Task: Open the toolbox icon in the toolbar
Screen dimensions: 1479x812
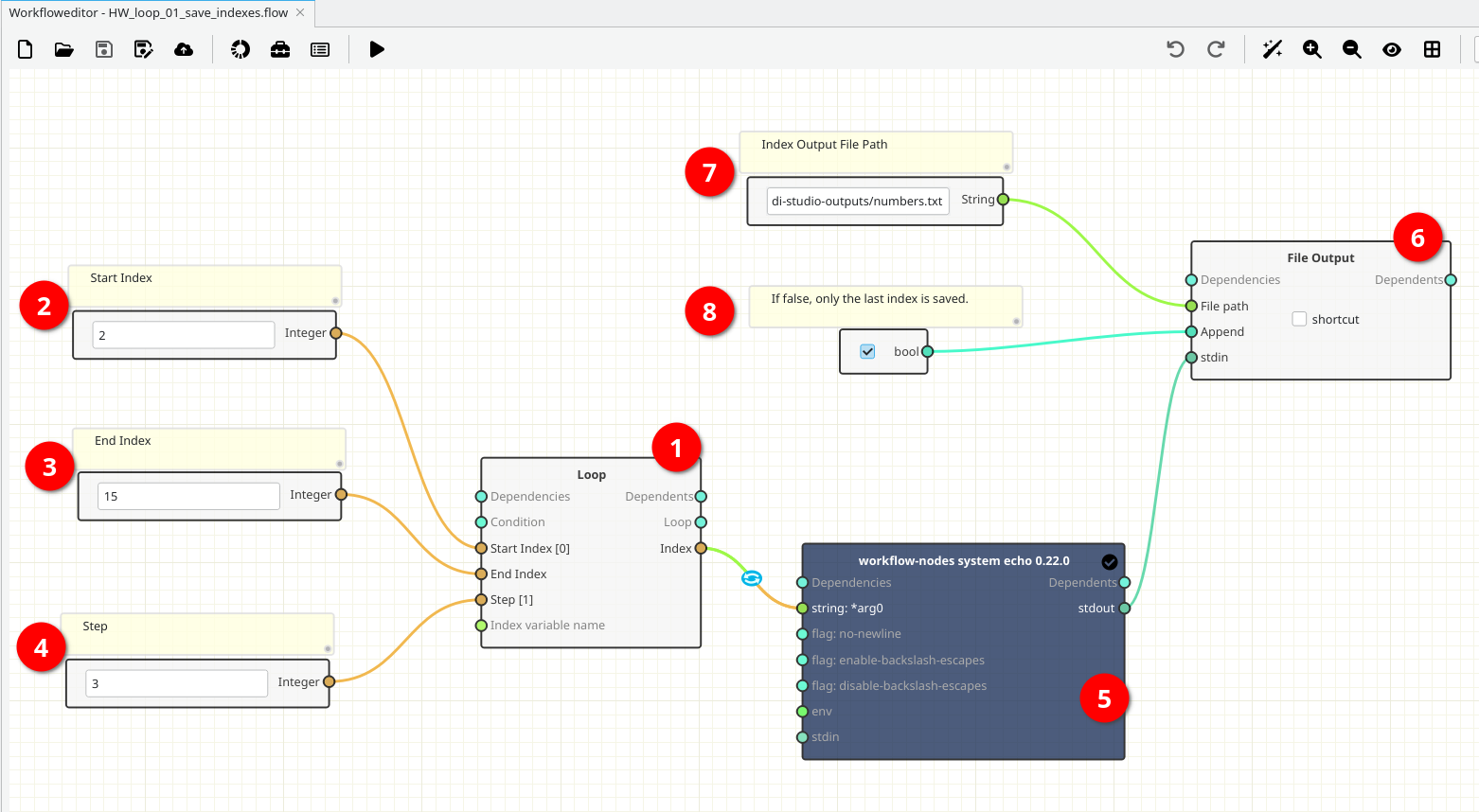Action: pos(280,49)
